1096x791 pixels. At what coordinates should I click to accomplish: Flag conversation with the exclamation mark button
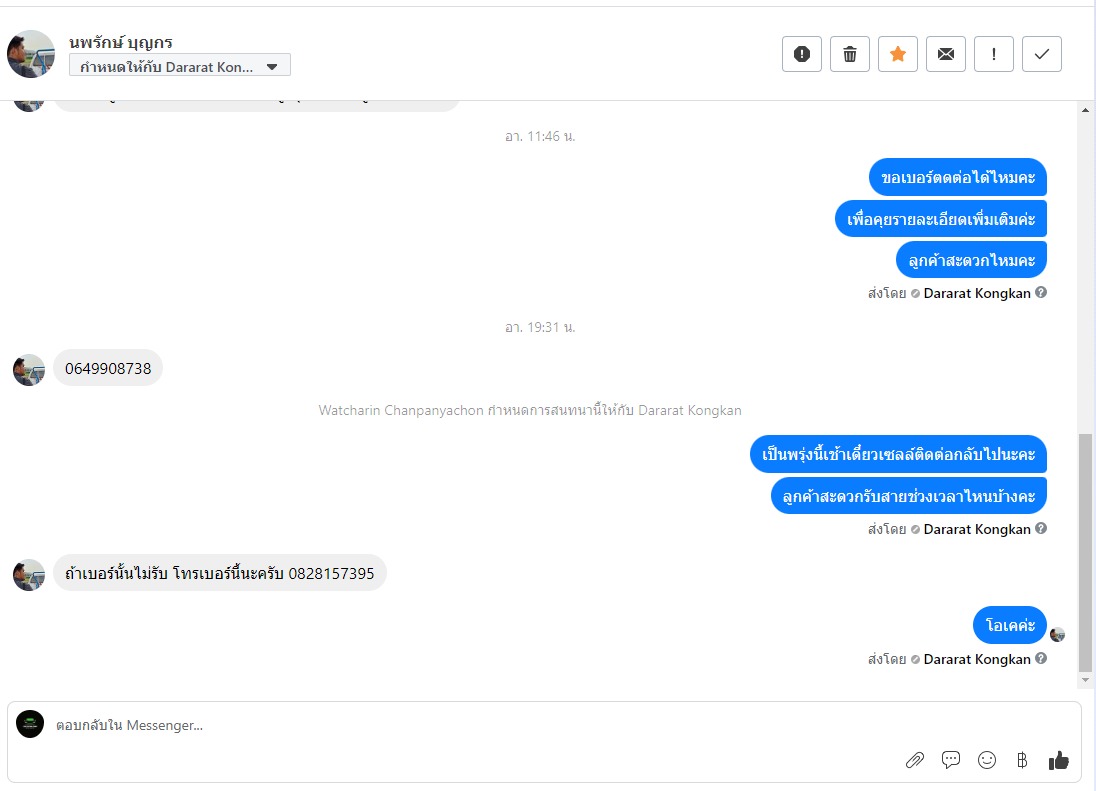click(x=994, y=54)
